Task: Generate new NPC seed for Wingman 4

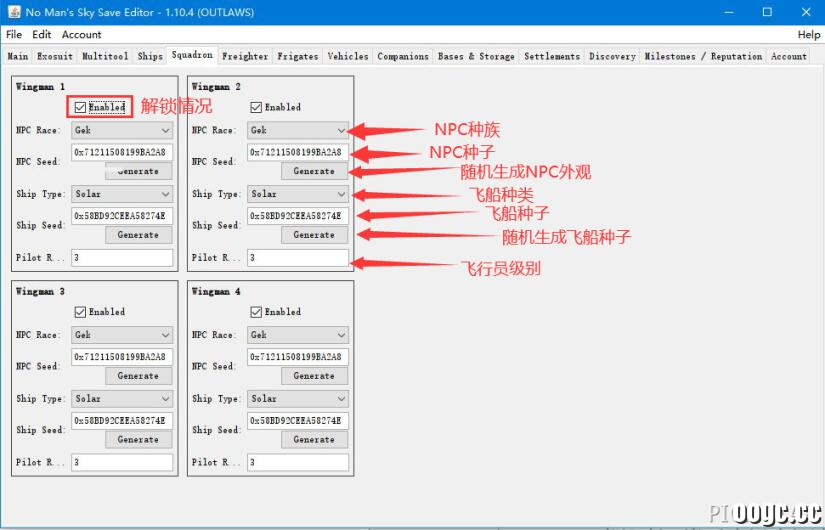Action: (x=314, y=376)
